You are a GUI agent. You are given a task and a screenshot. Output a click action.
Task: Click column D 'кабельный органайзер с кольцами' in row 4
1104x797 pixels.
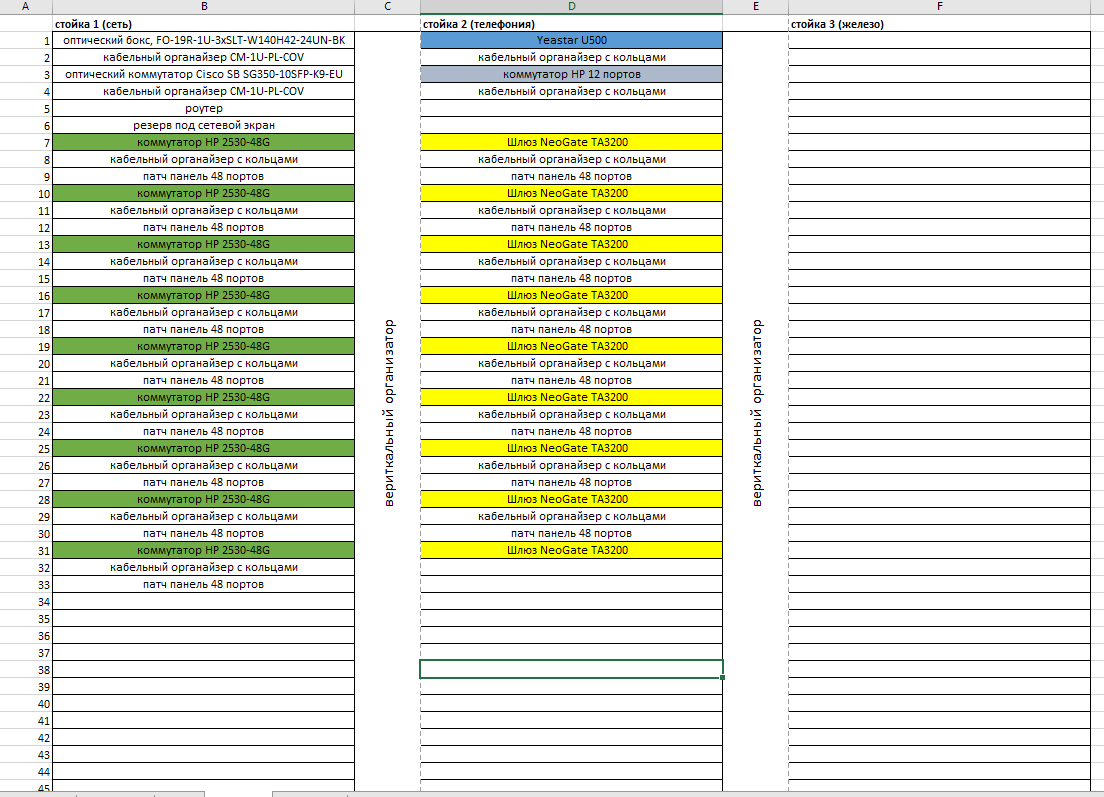(x=571, y=91)
